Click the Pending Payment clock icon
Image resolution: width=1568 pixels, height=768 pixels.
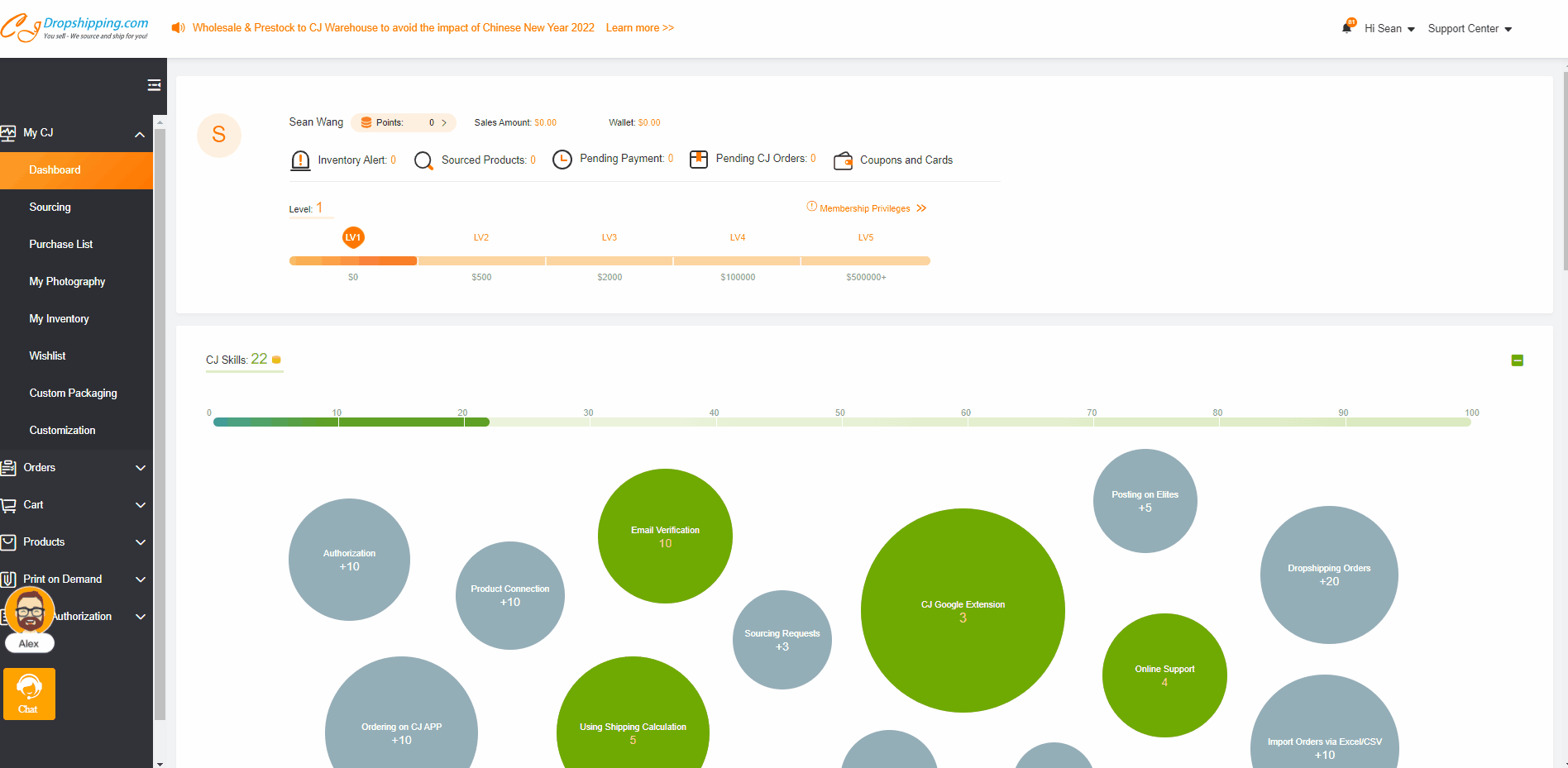pyautogui.click(x=562, y=160)
